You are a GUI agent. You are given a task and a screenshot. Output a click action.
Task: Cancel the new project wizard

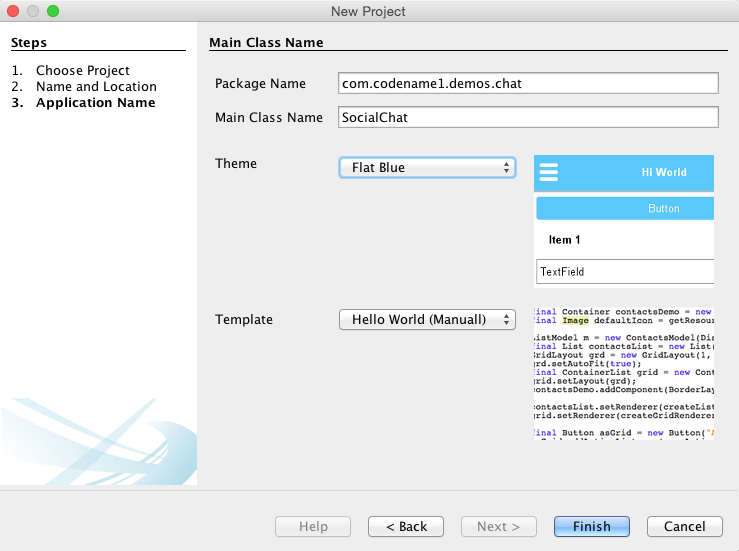coord(684,526)
